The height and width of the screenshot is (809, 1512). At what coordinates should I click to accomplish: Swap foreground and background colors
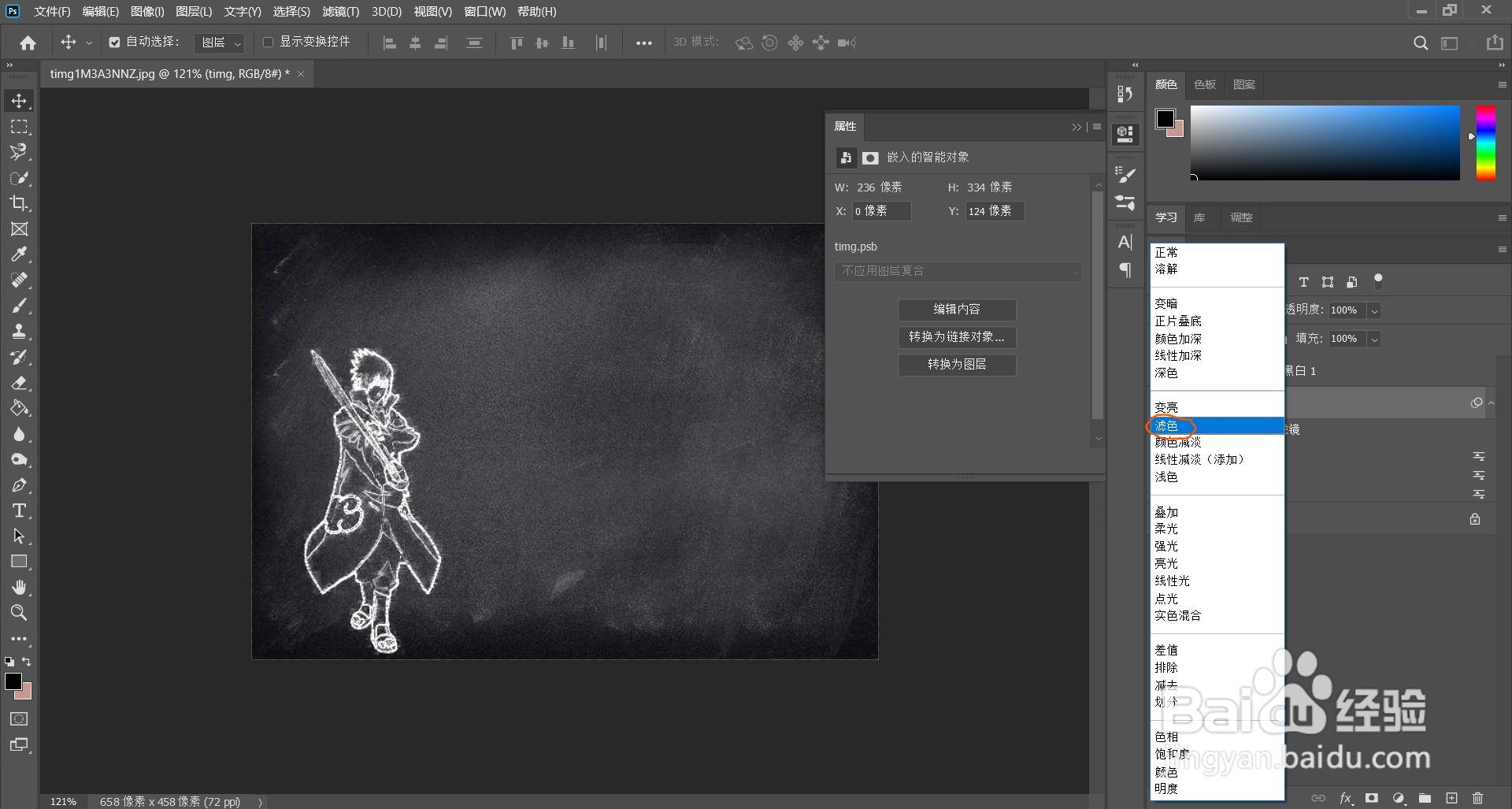[x=27, y=662]
